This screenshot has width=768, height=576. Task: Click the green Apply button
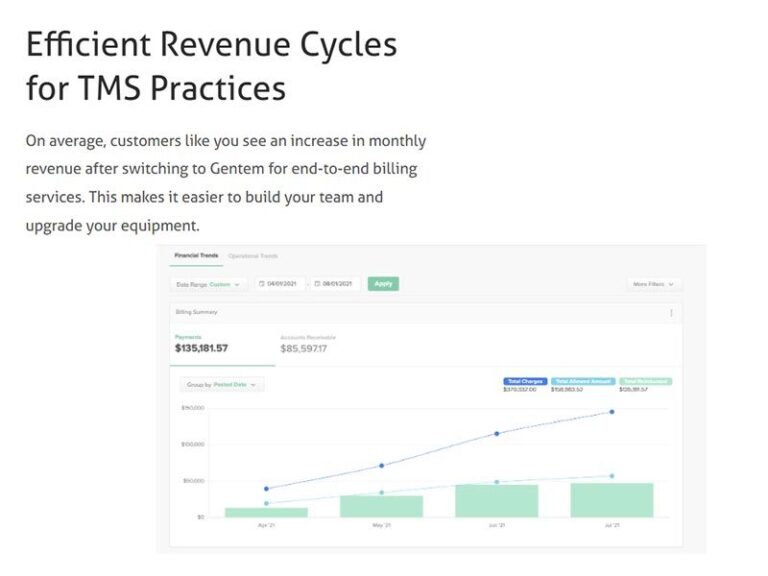pos(383,284)
